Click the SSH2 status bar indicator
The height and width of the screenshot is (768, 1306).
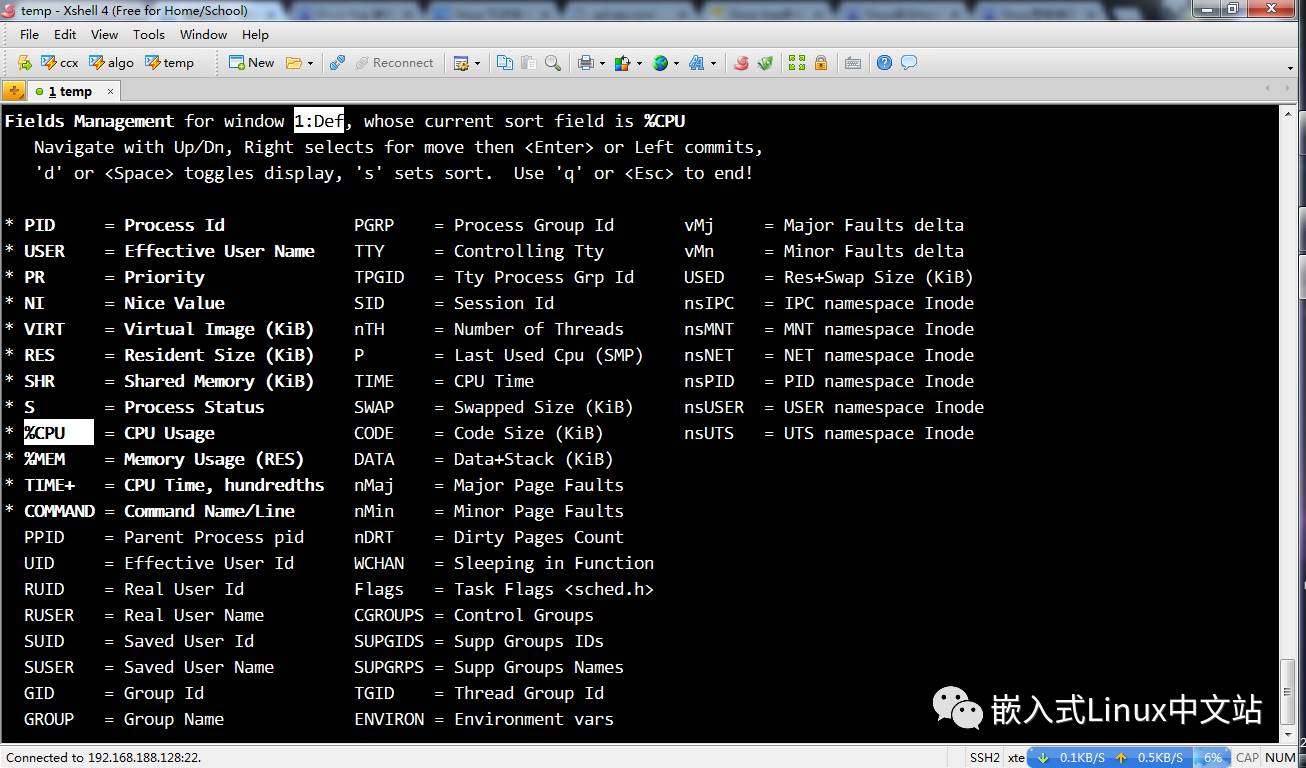click(984, 757)
